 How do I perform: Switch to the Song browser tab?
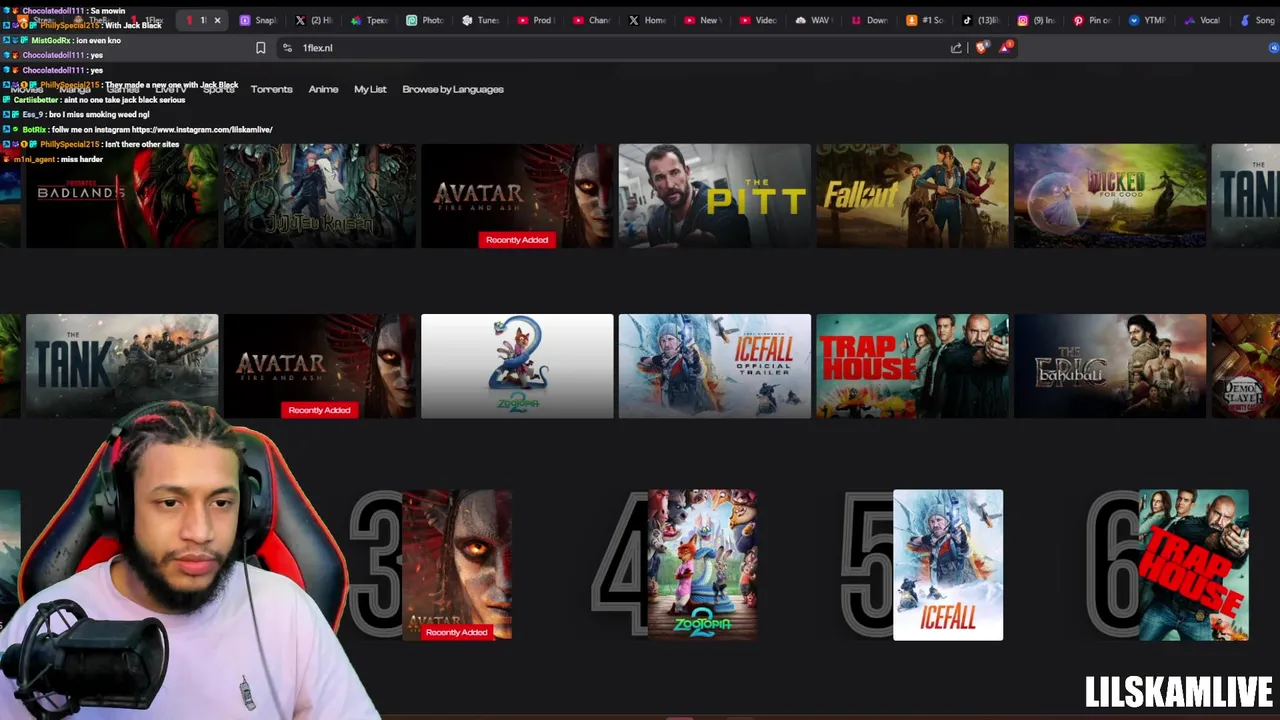click(1258, 20)
